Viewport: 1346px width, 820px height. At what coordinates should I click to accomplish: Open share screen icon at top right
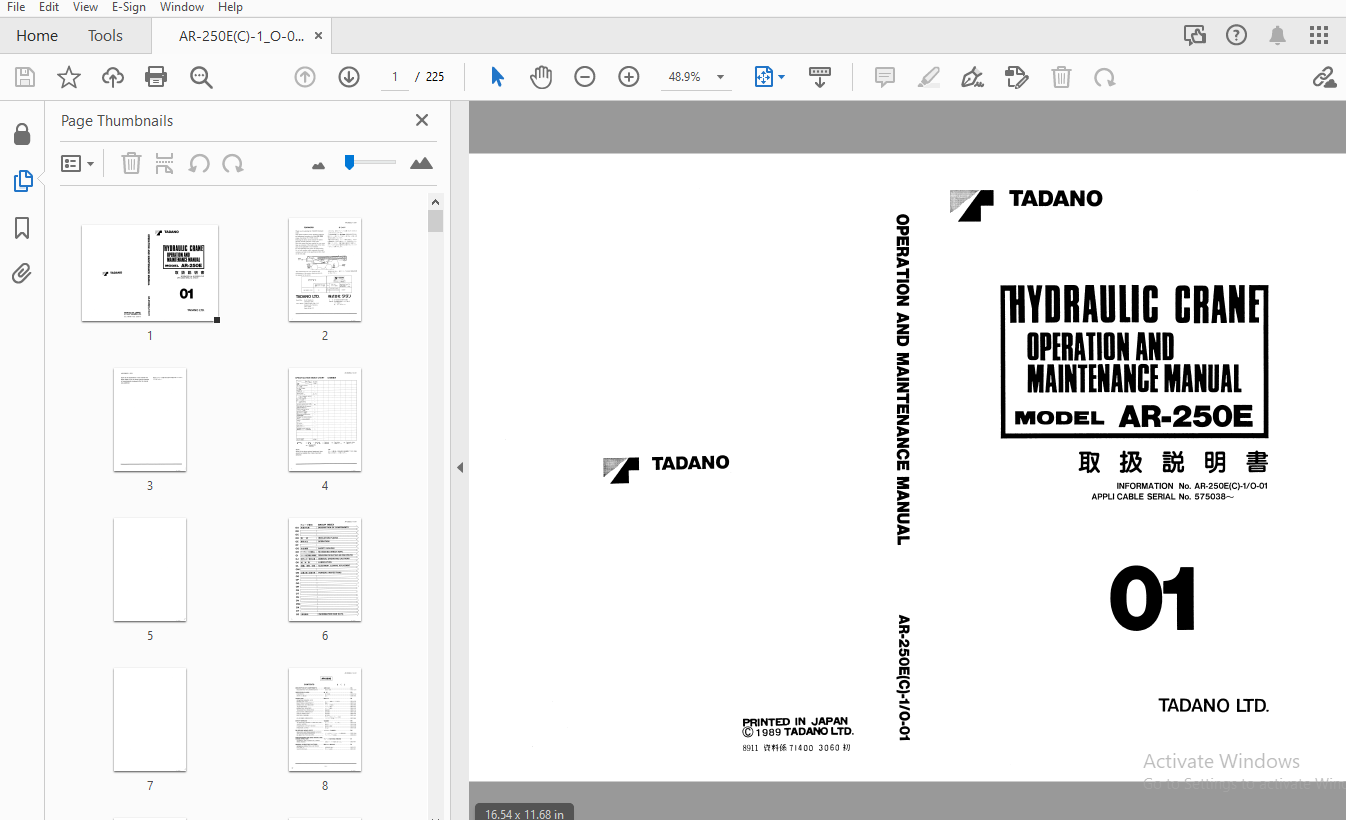click(x=1195, y=35)
